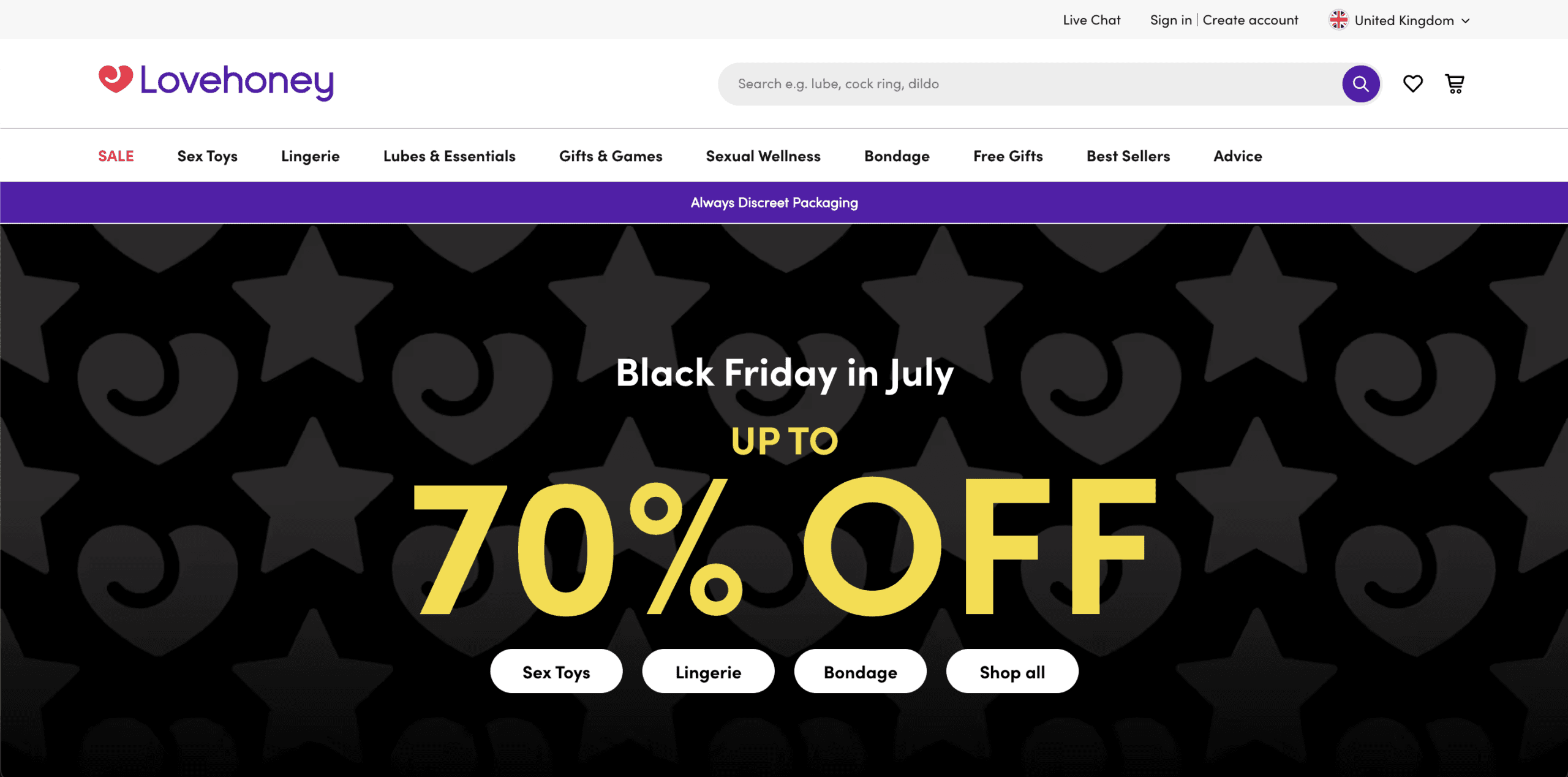1568x777 pixels.
Task: Open the wishlist heart icon
Action: point(1412,83)
